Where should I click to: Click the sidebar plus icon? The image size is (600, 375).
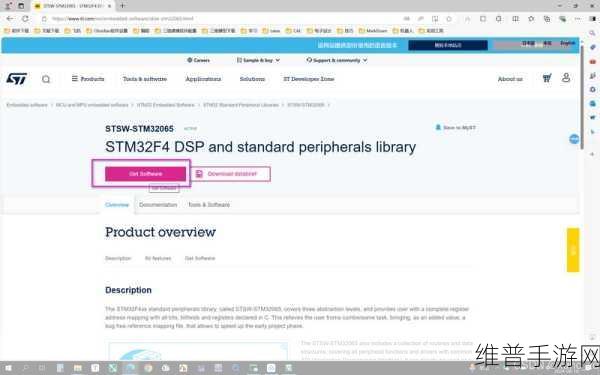[x=592, y=154]
